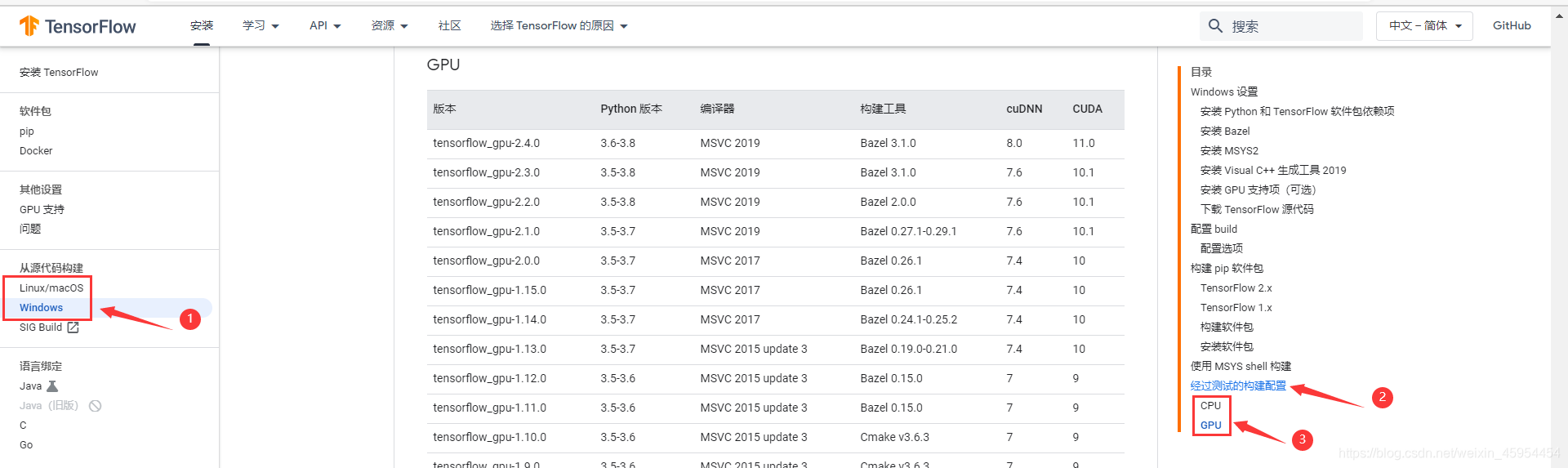Click the page scrollbar up arrow
This screenshot has height=468, width=1568.
pos(1559,16)
